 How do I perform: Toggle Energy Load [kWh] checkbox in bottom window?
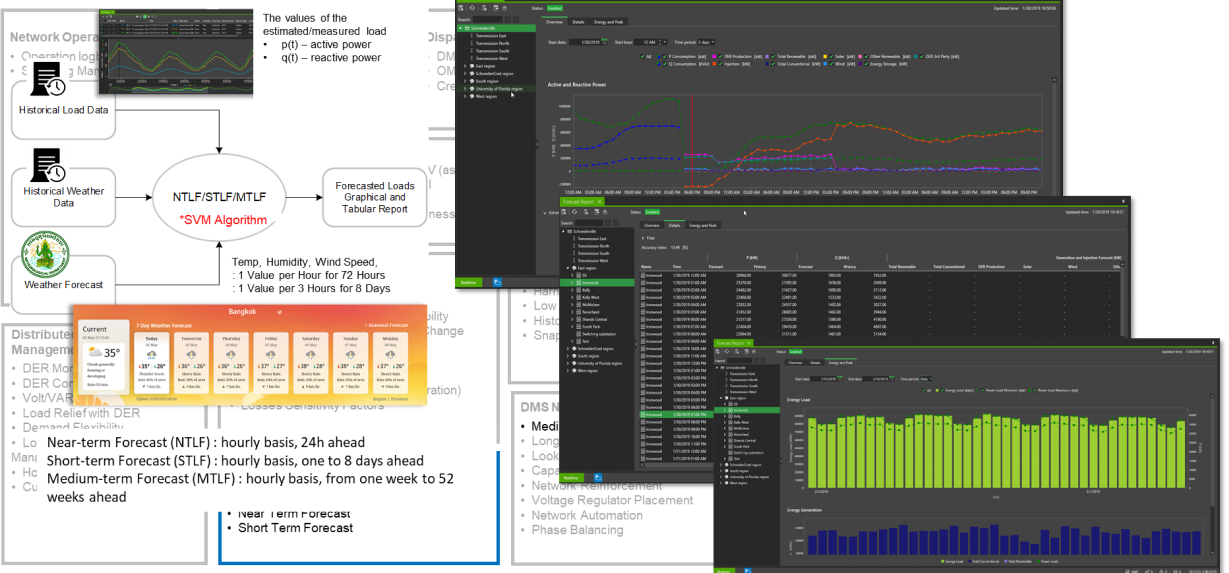pyautogui.click(x=942, y=390)
